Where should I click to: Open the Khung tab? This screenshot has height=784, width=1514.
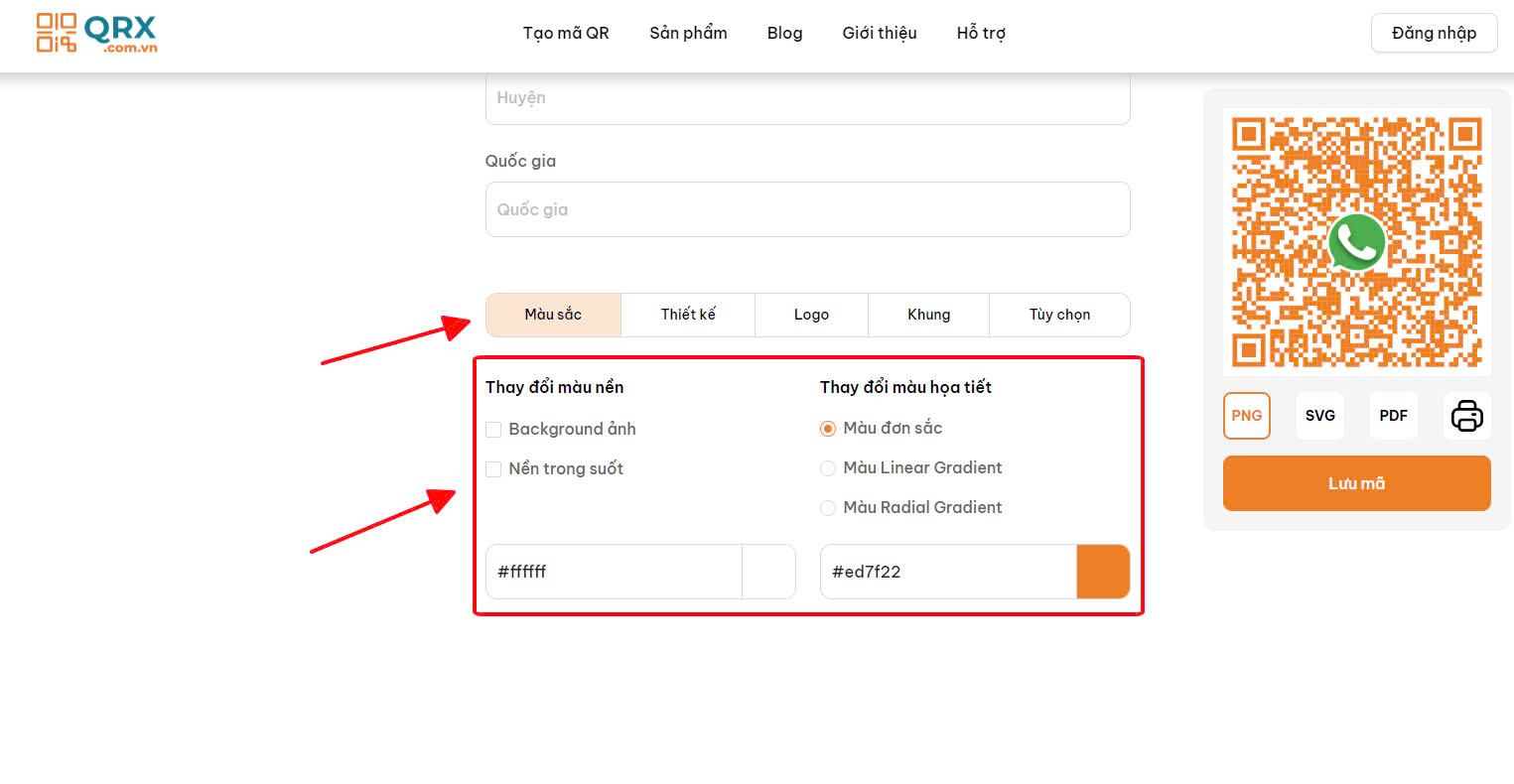tap(928, 315)
